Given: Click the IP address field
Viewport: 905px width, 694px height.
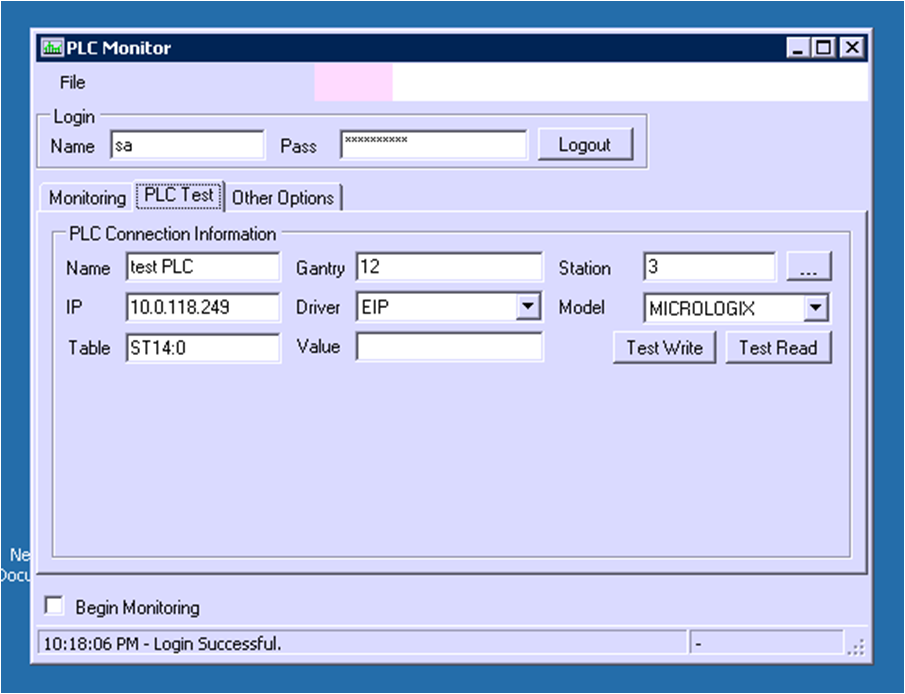Looking at the screenshot, I should (203, 308).
